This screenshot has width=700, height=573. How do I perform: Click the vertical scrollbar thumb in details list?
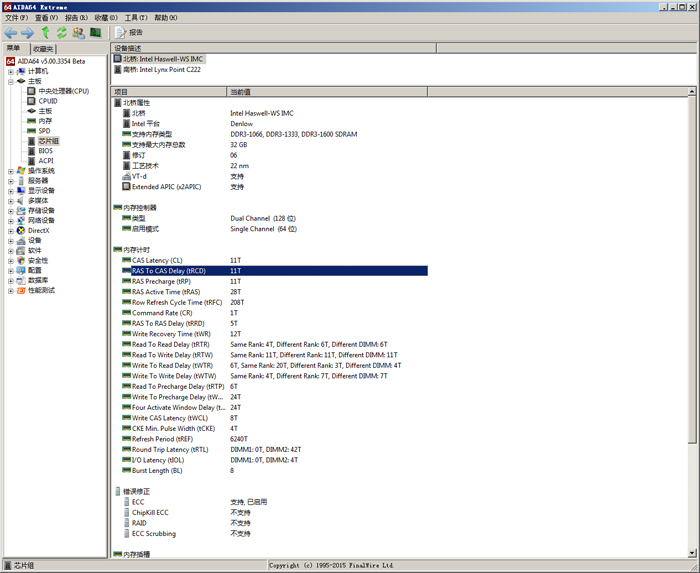tap(692, 270)
